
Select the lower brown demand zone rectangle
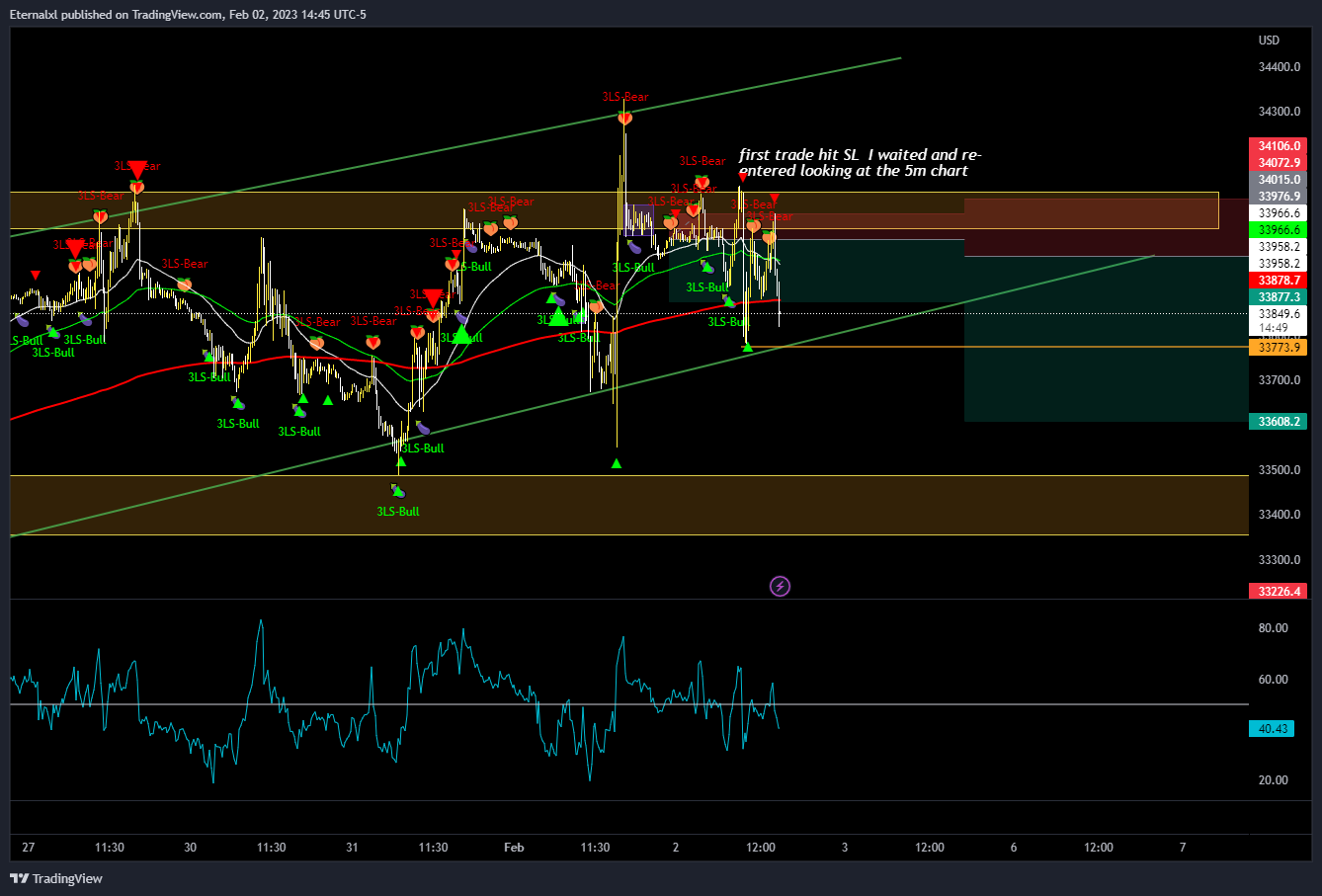coord(629,505)
